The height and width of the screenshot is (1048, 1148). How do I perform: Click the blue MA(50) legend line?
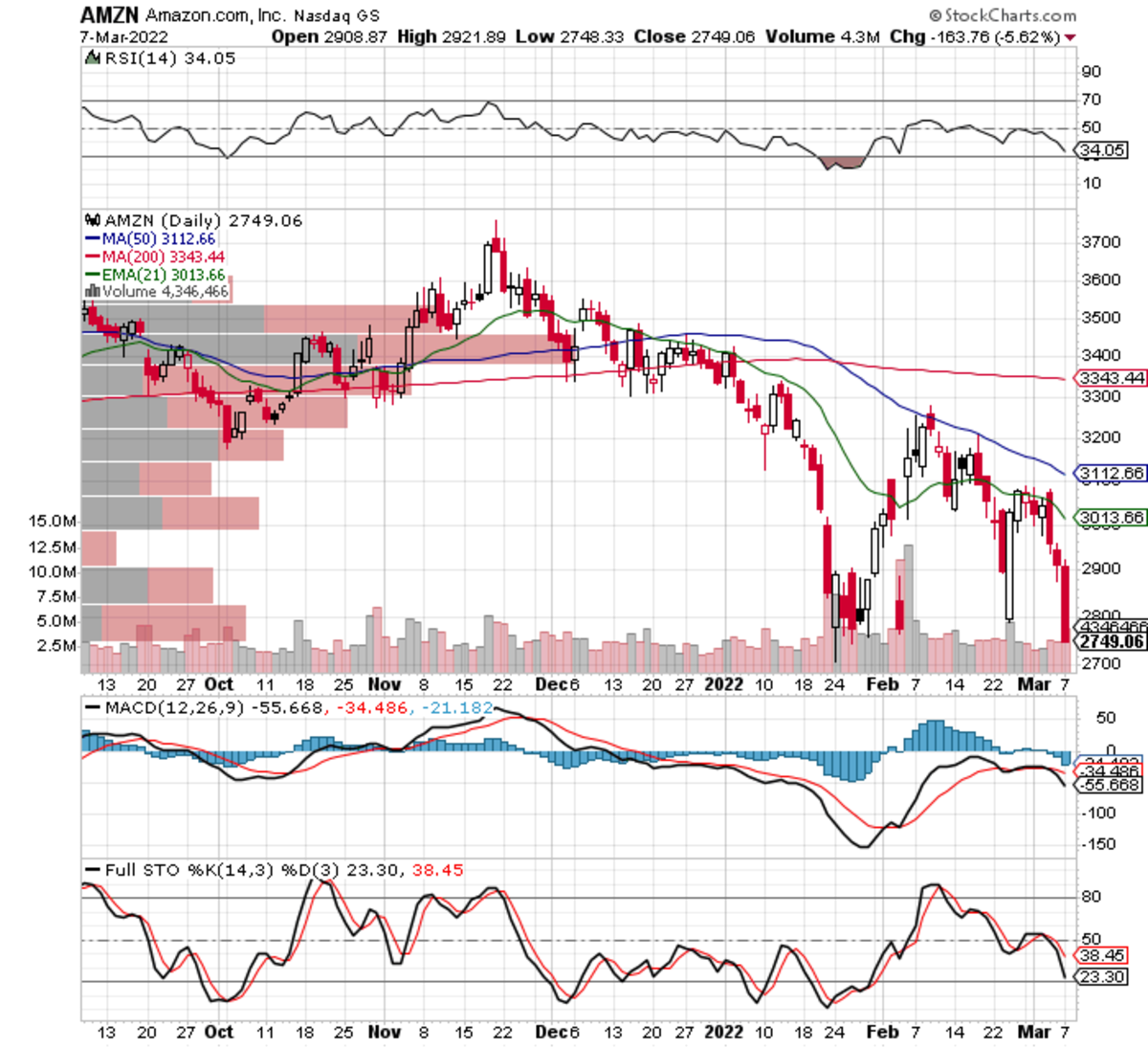click(93, 239)
